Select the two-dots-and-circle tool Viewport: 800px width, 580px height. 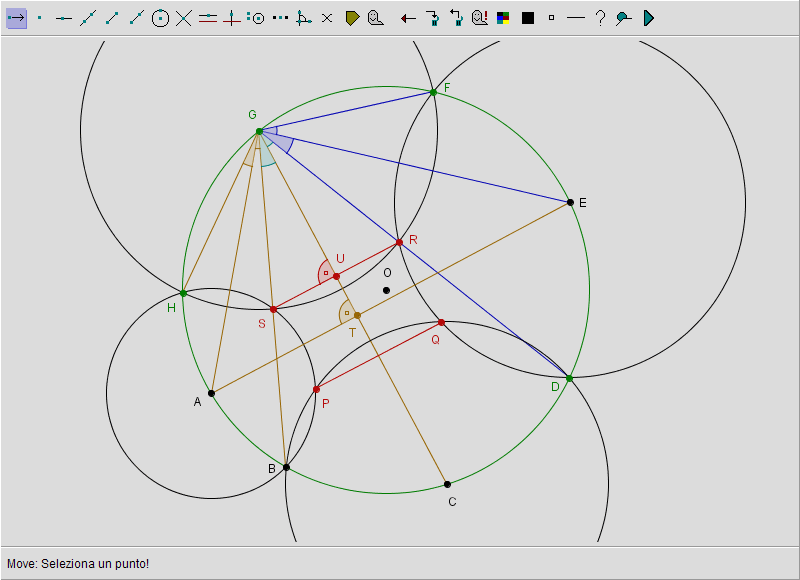coord(256,18)
